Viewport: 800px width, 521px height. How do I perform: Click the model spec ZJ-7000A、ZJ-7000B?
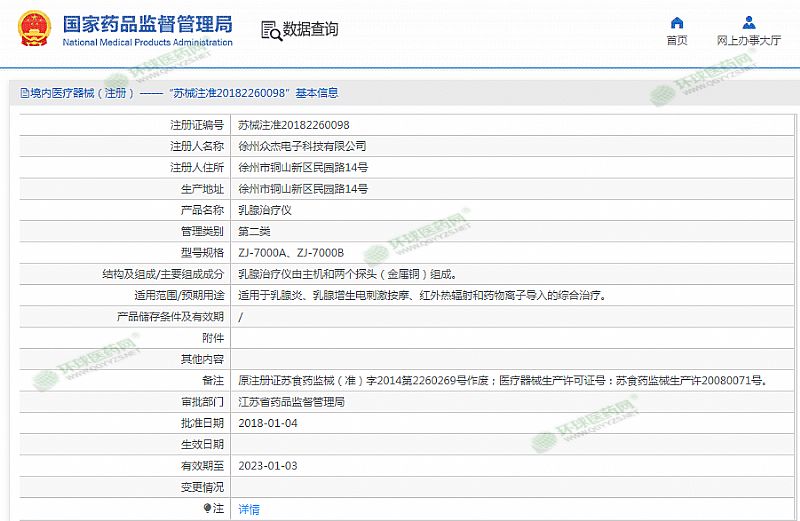(291, 253)
